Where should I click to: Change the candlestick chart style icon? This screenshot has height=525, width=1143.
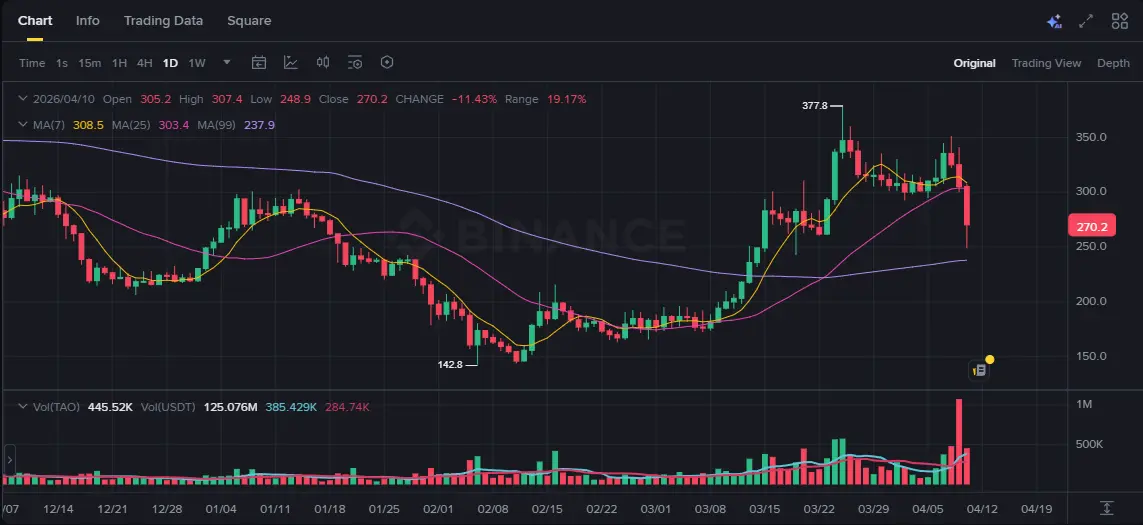[x=323, y=63]
